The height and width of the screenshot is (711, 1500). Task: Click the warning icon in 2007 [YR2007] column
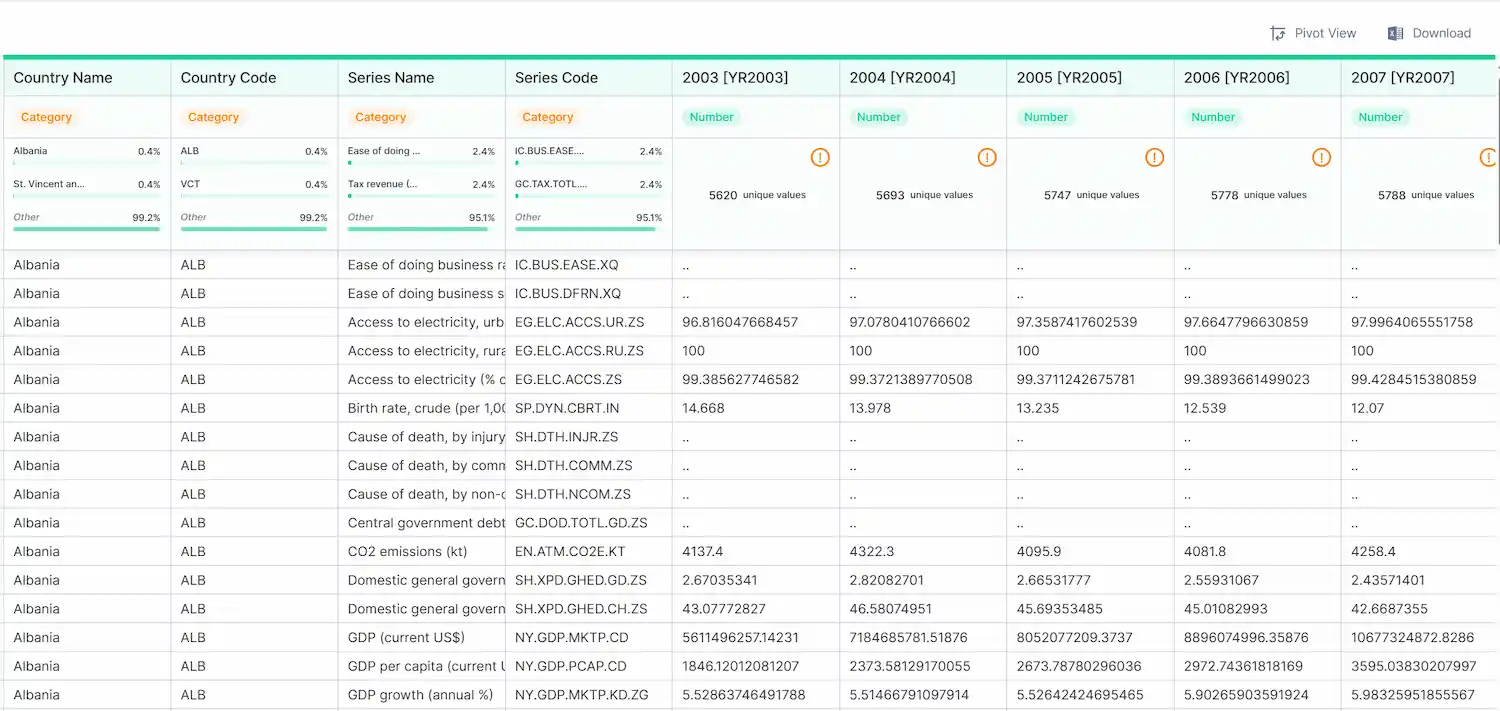tap(1489, 157)
